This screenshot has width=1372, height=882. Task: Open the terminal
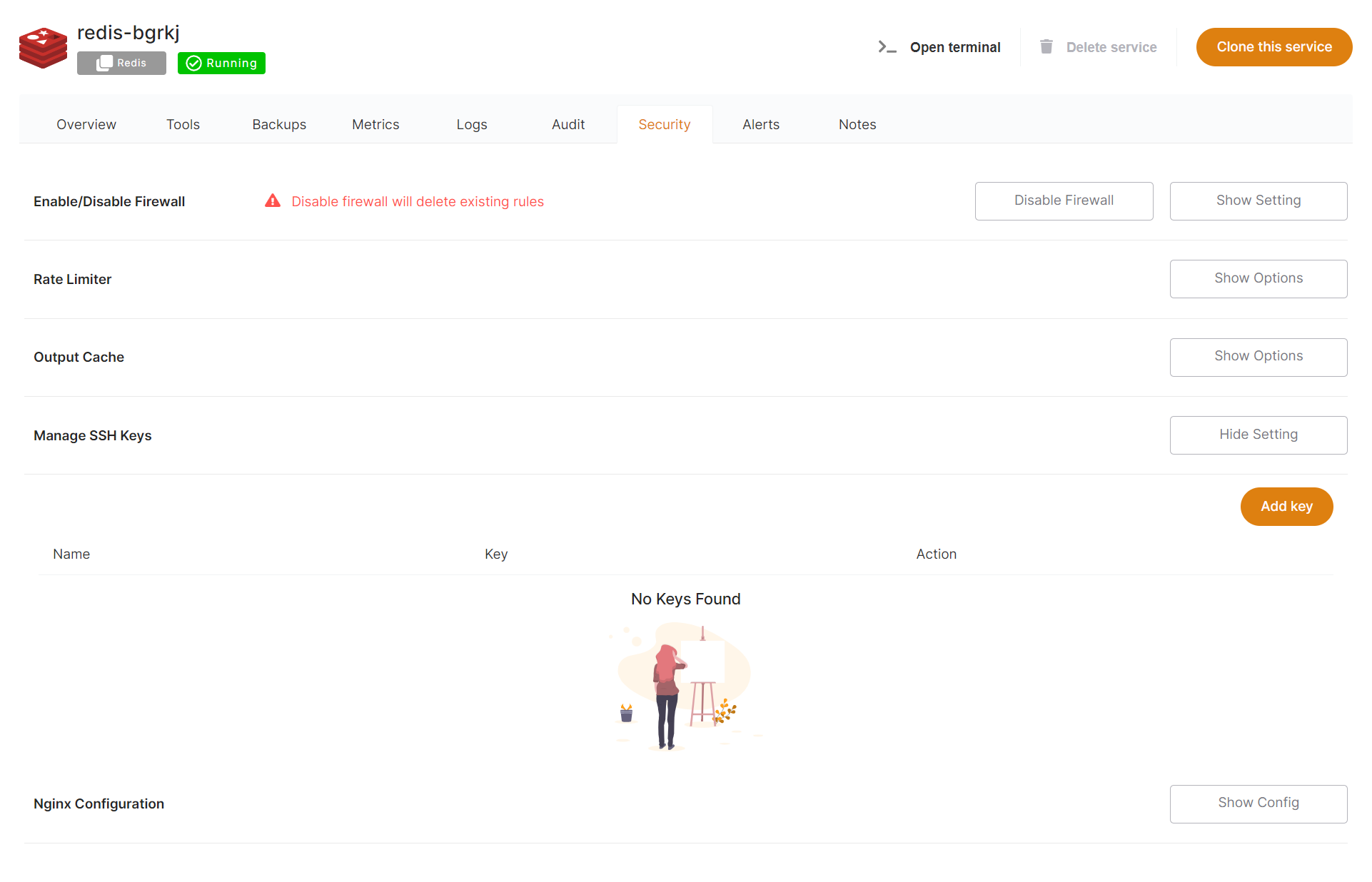point(955,47)
